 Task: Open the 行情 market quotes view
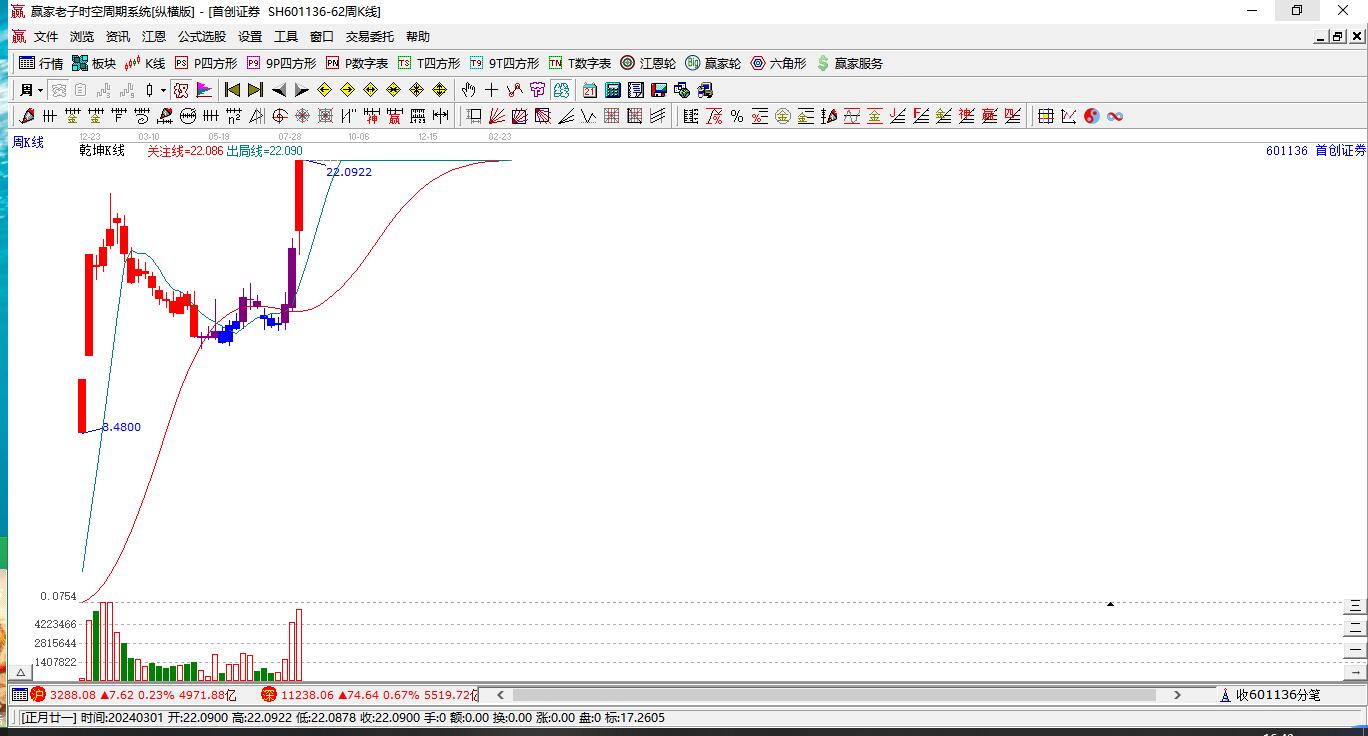point(41,63)
